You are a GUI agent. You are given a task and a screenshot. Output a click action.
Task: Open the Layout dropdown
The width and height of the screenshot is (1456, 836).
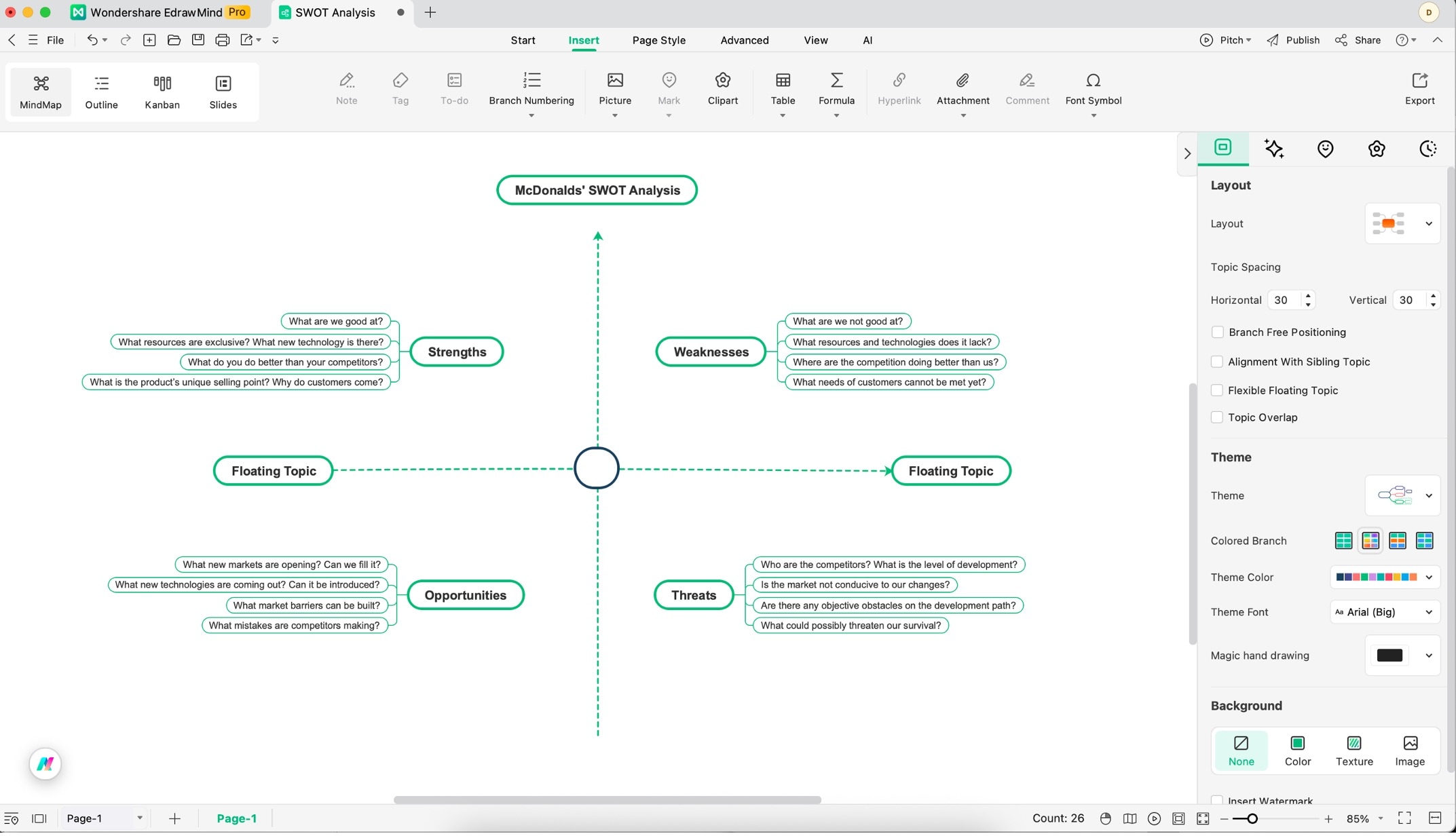click(1402, 224)
